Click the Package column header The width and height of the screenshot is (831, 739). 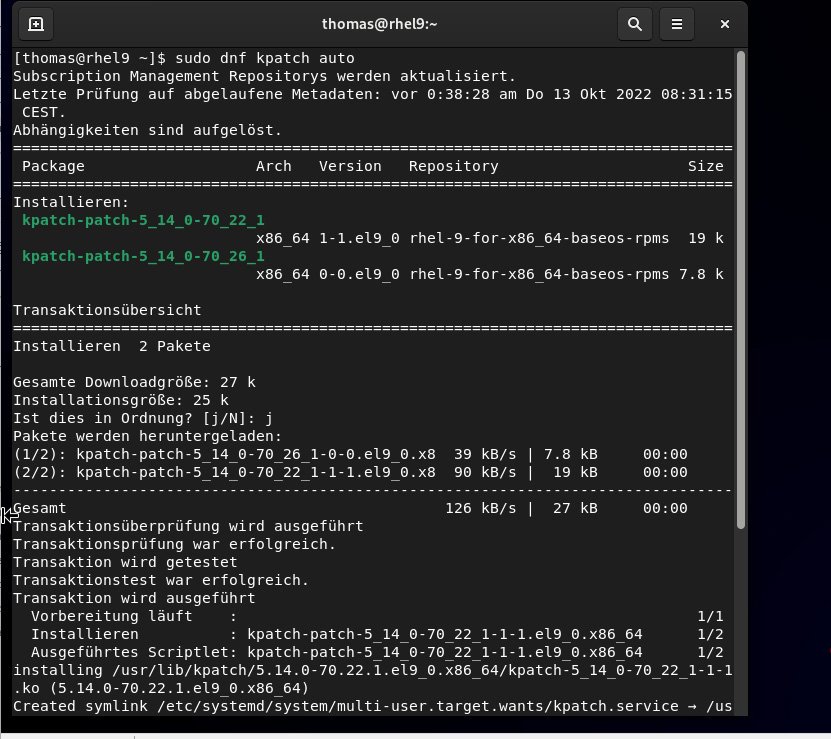53,166
